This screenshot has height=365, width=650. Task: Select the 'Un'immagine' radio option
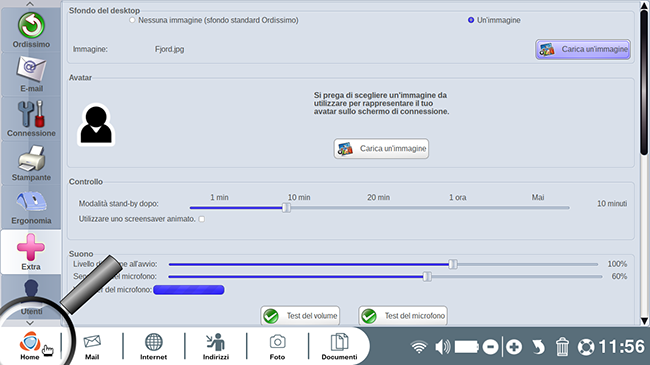(x=471, y=20)
